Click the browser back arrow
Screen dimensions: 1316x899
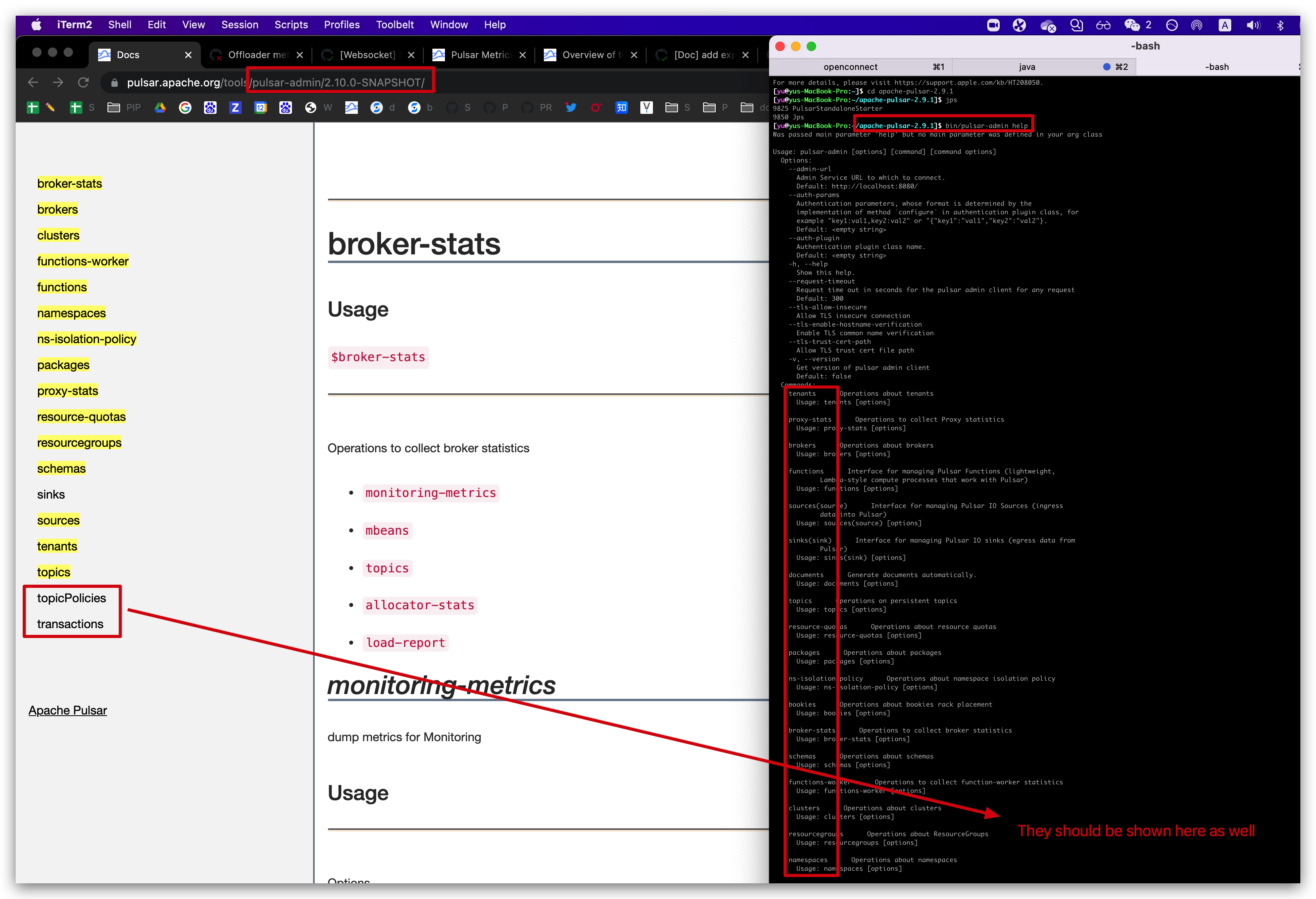pyautogui.click(x=33, y=83)
